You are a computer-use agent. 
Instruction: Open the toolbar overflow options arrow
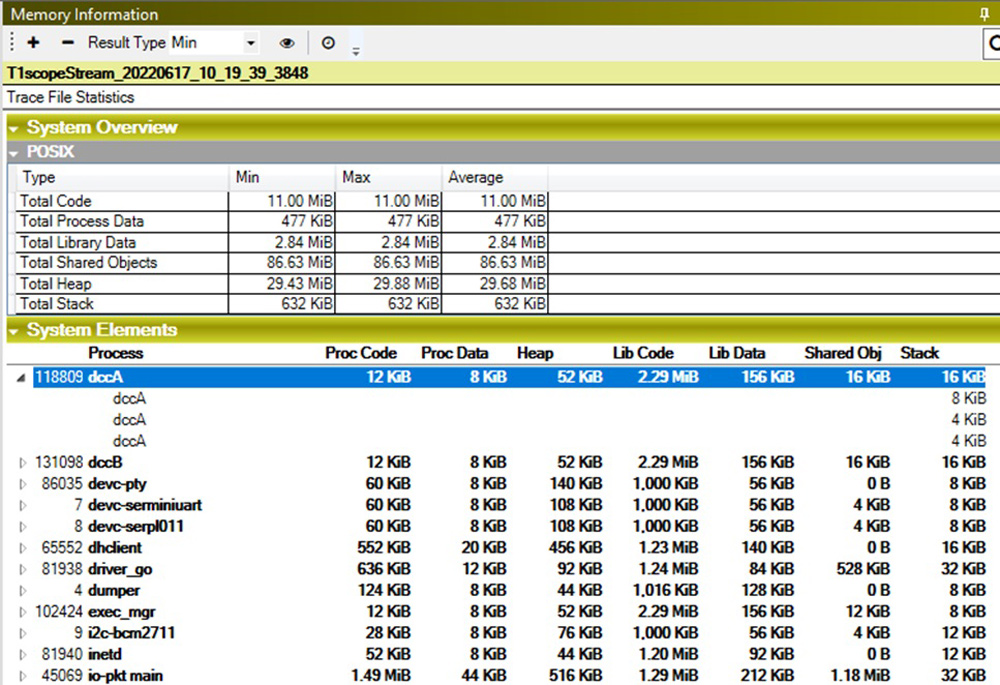355,50
